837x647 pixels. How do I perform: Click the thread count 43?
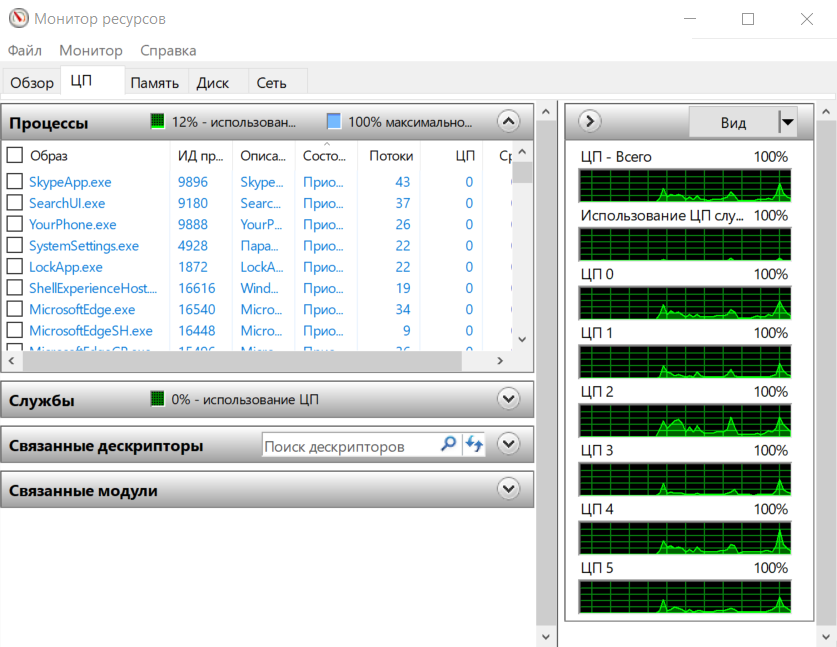[402, 182]
